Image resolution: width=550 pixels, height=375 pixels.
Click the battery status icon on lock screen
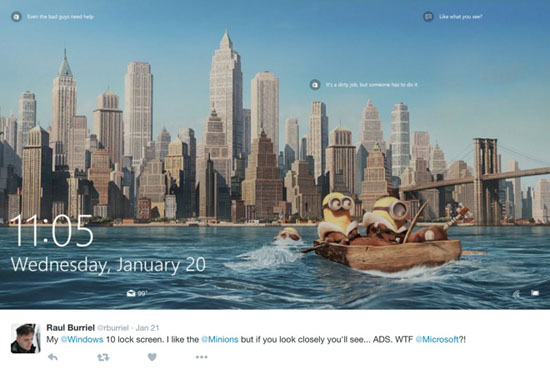[535, 293]
